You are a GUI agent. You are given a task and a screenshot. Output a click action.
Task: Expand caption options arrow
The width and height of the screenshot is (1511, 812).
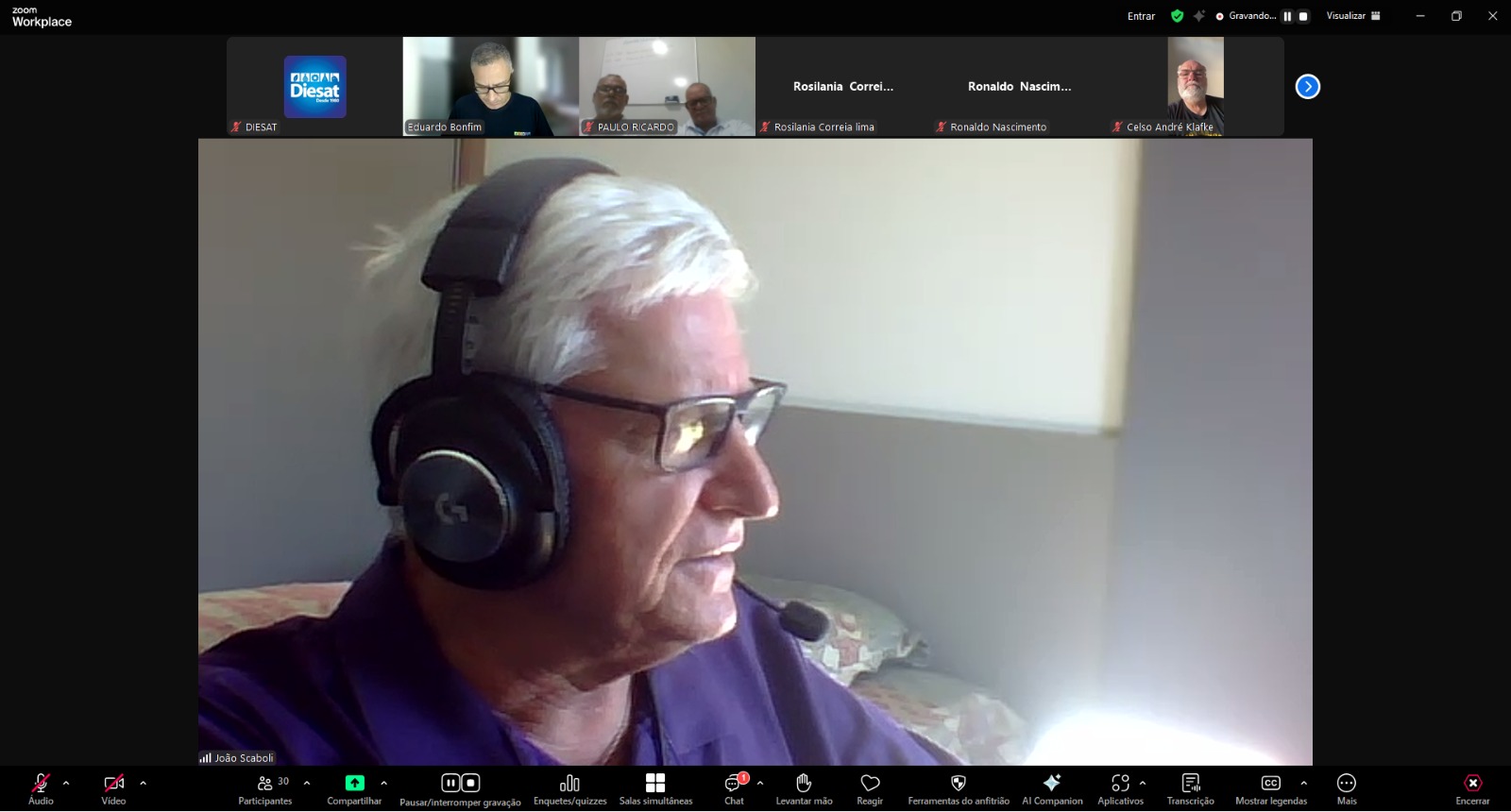[x=1304, y=783]
